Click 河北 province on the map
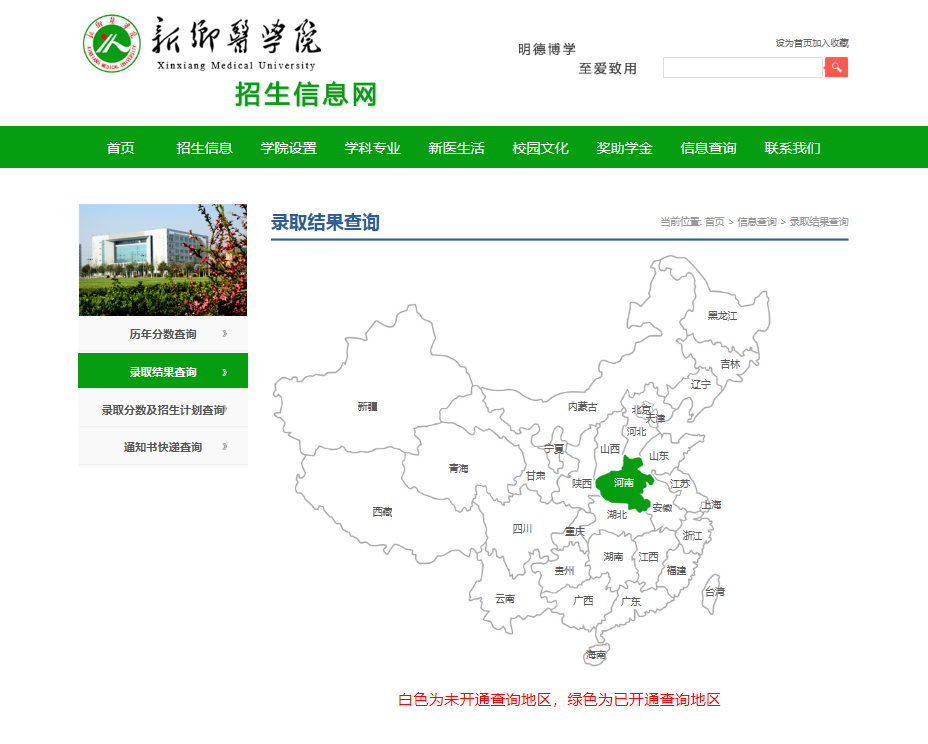 pyautogui.click(x=636, y=431)
